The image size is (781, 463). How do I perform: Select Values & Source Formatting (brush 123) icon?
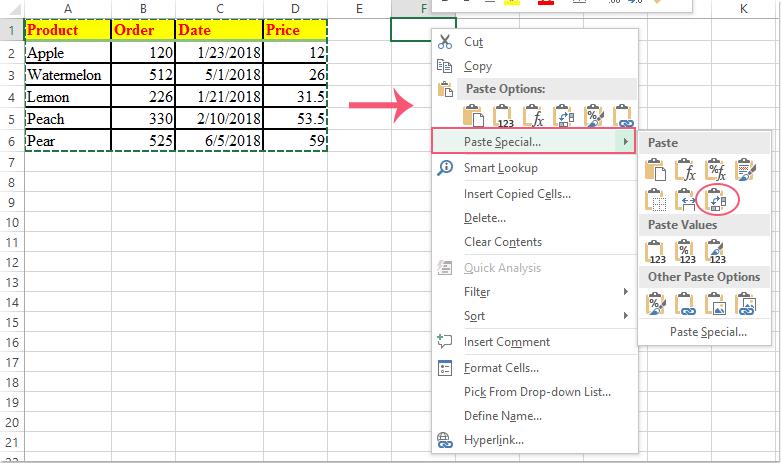[716, 251]
